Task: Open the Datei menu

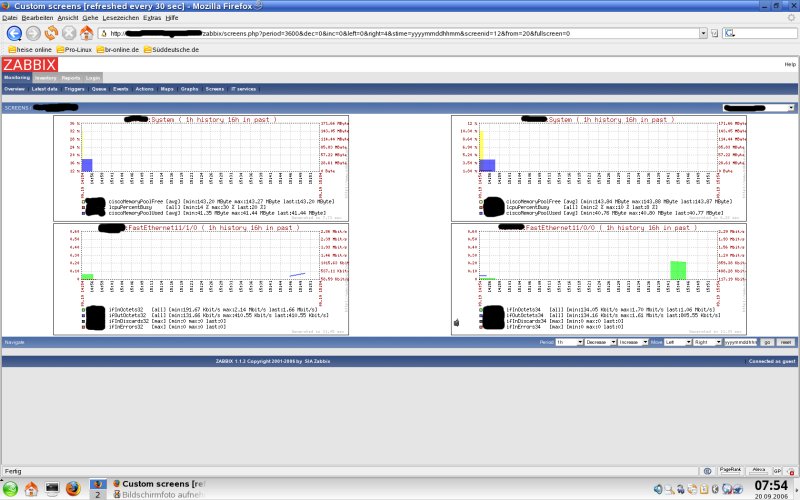Action: (10, 18)
